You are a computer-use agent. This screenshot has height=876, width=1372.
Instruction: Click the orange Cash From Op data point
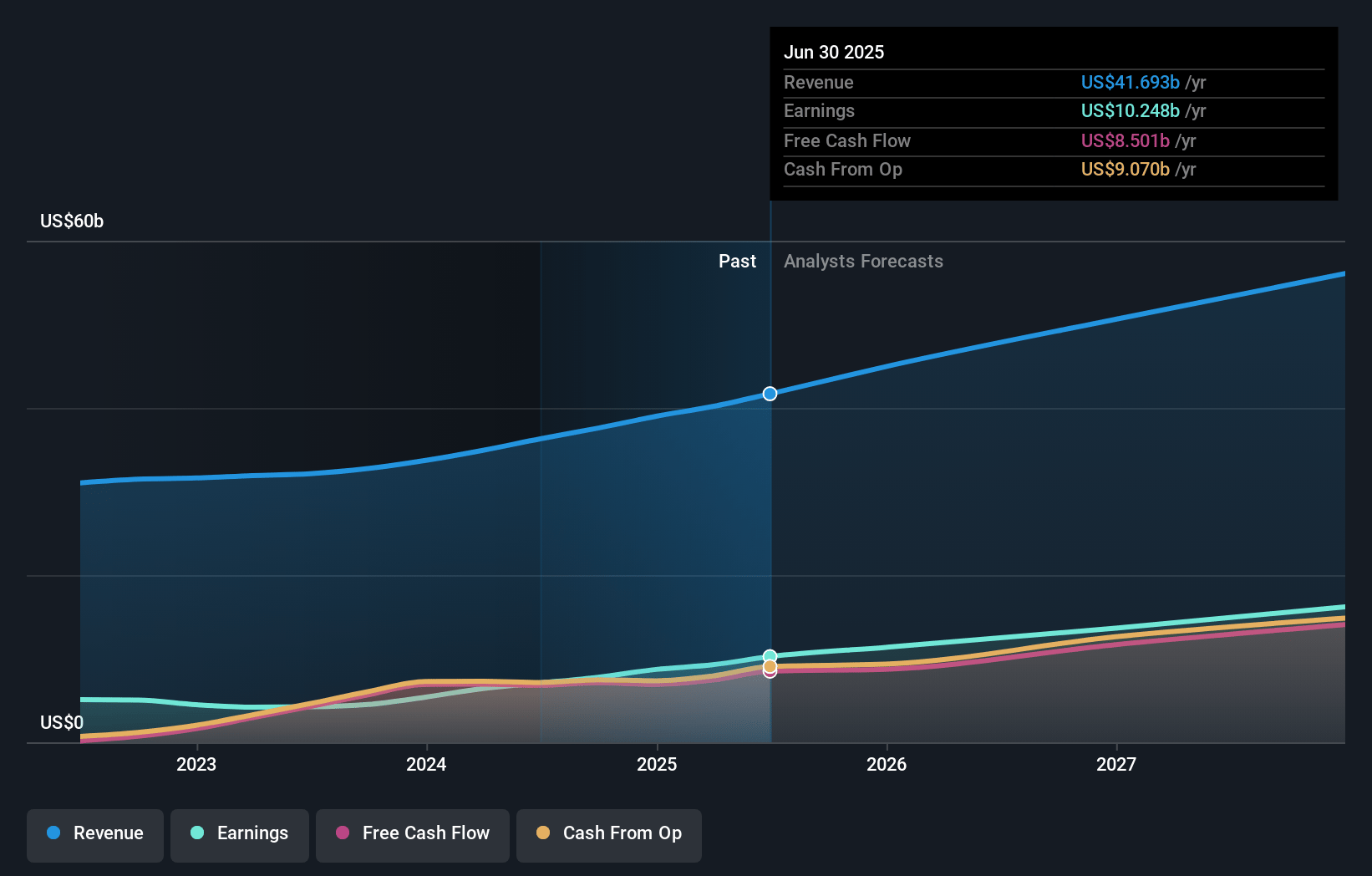(x=770, y=666)
